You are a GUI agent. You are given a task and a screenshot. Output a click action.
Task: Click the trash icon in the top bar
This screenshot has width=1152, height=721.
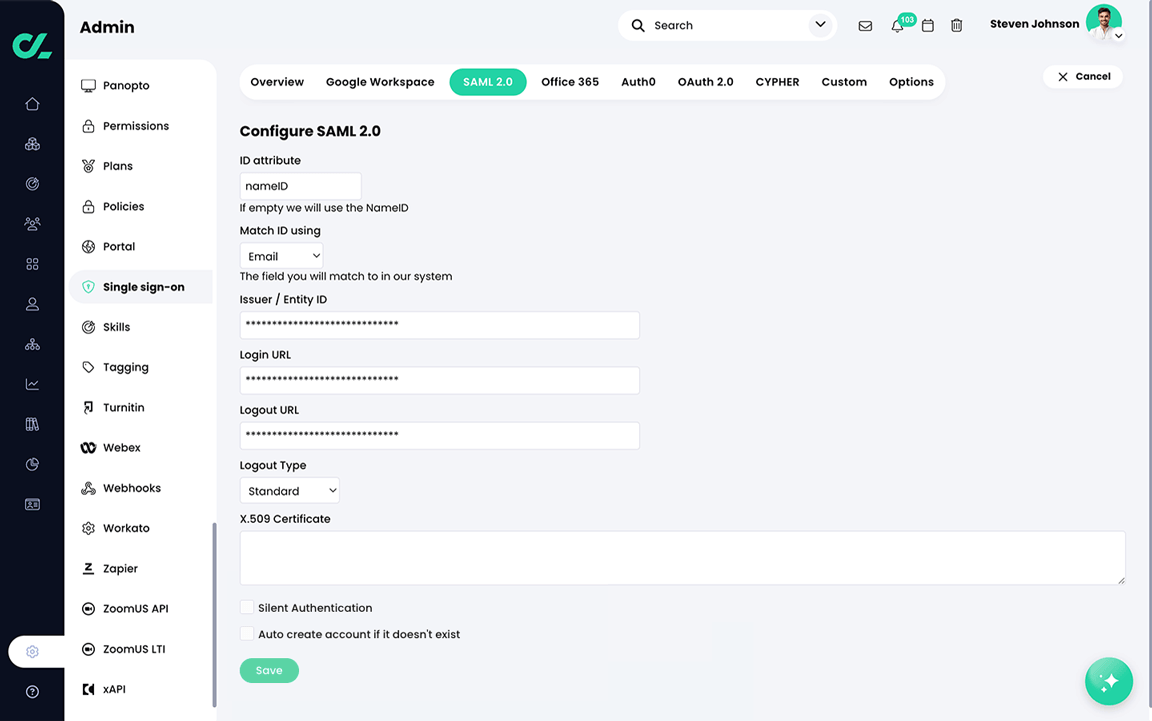pos(956,26)
